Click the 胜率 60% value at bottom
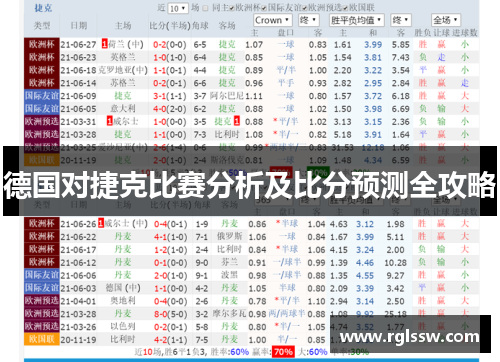The image size is (500, 362). 239,352
